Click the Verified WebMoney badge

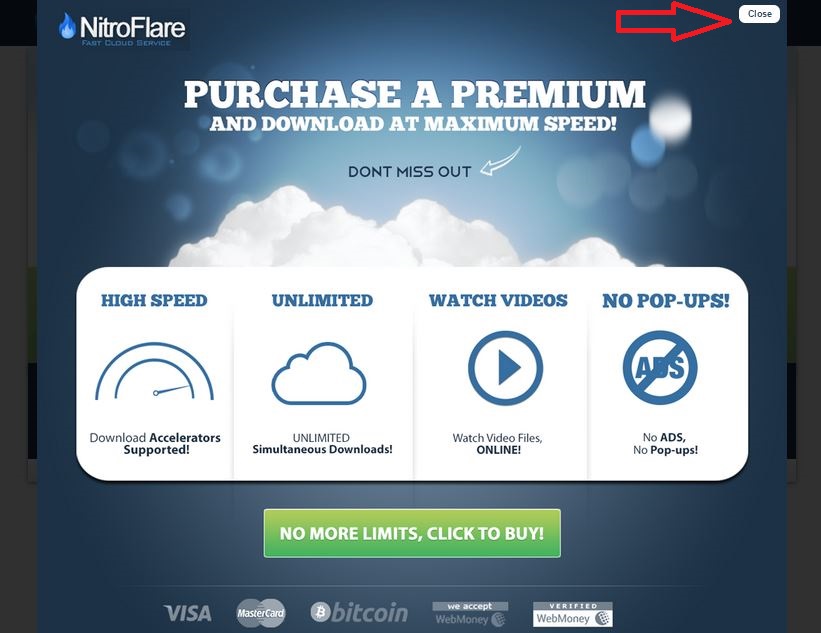[x=573, y=614]
